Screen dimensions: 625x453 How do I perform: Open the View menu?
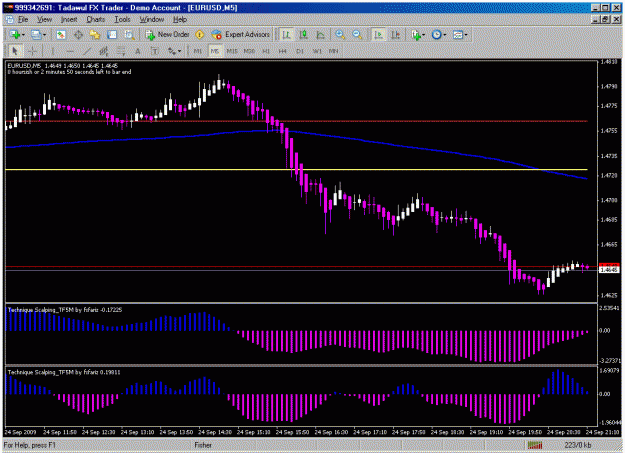[44, 20]
